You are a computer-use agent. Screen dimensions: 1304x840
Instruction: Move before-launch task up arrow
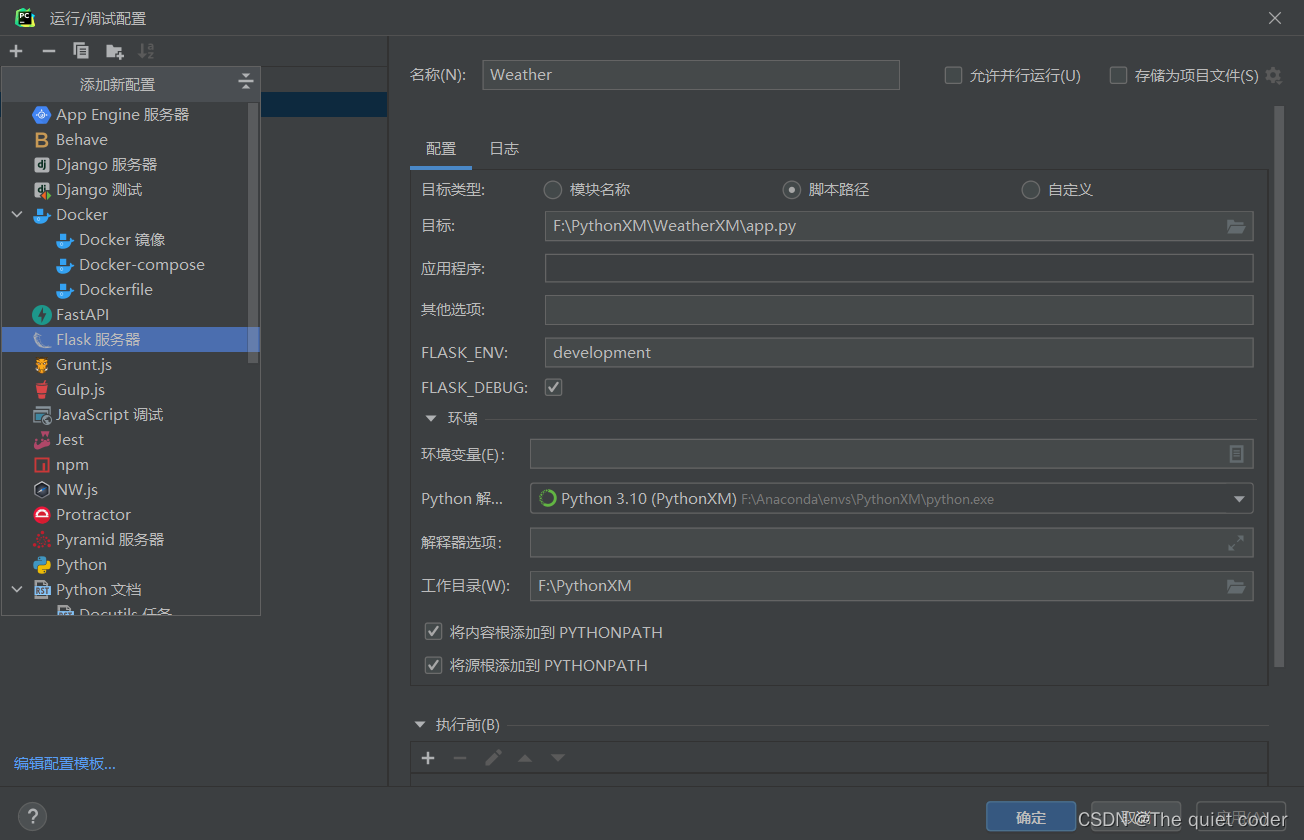click(525, 758)
